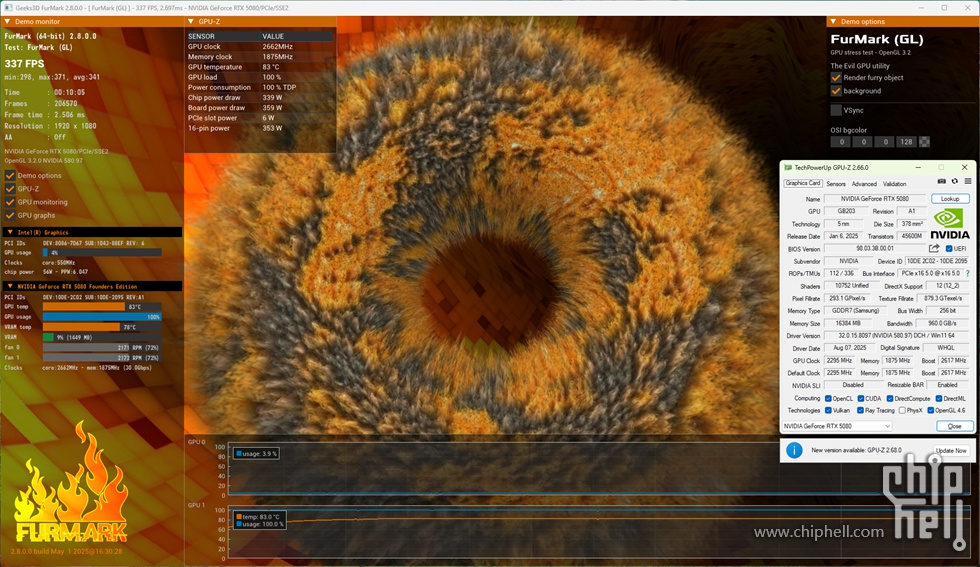Switch to the Advanced tab
The width and height of the screenshot is (980, 567).
864,184
